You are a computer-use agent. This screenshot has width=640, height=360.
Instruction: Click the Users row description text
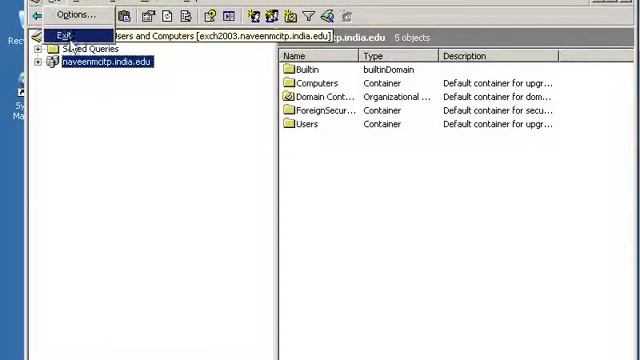[x=498, y=124]
